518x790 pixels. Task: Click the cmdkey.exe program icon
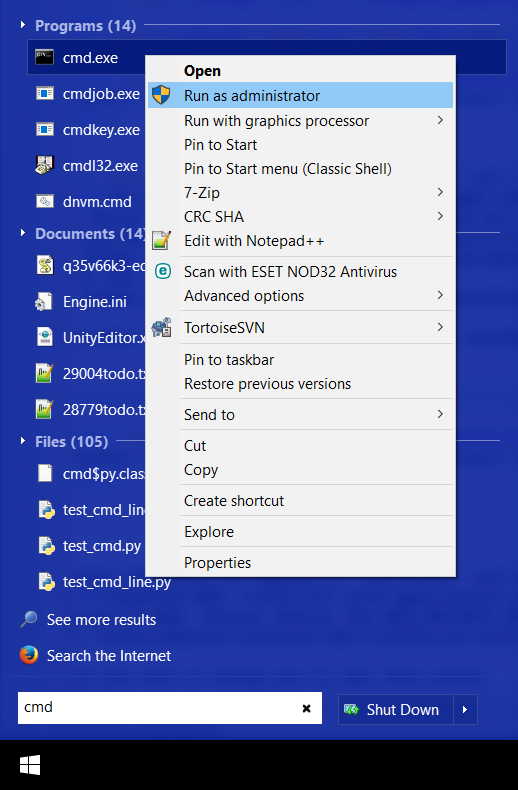45,129
